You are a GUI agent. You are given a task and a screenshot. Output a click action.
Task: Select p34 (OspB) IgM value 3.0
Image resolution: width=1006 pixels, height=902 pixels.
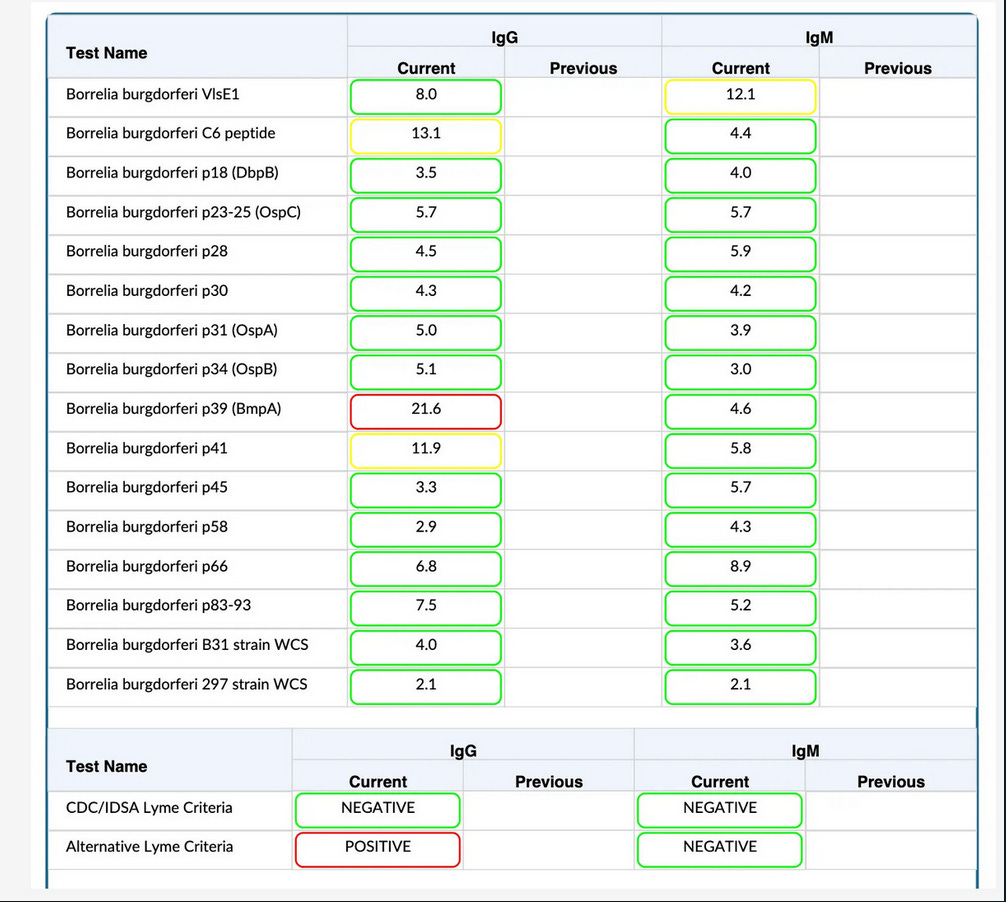pos(740,372)
